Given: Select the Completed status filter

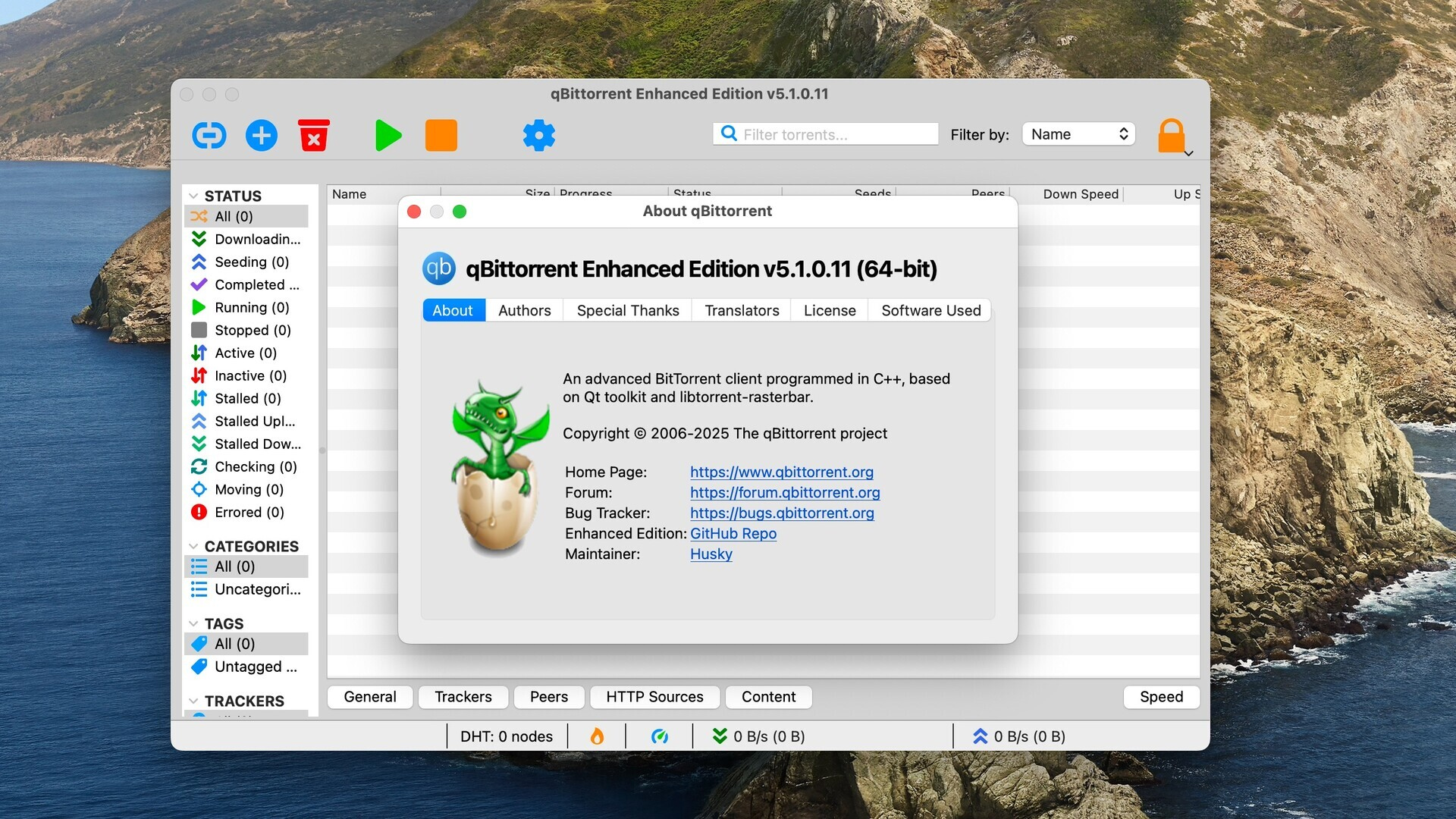Looking at the screenshot, I should point(246,284).
